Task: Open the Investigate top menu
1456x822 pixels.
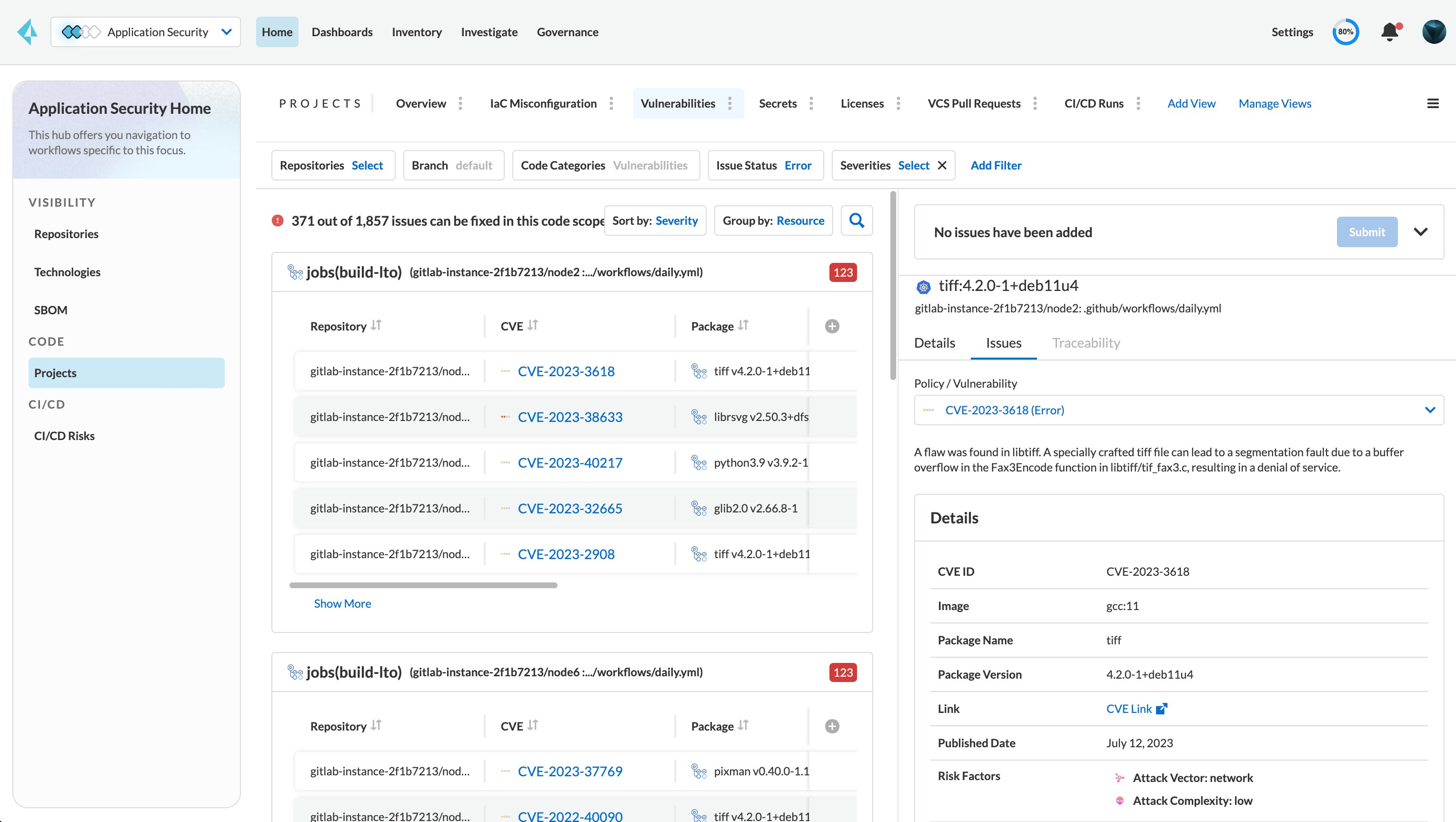Action: [x=489, y=32]
